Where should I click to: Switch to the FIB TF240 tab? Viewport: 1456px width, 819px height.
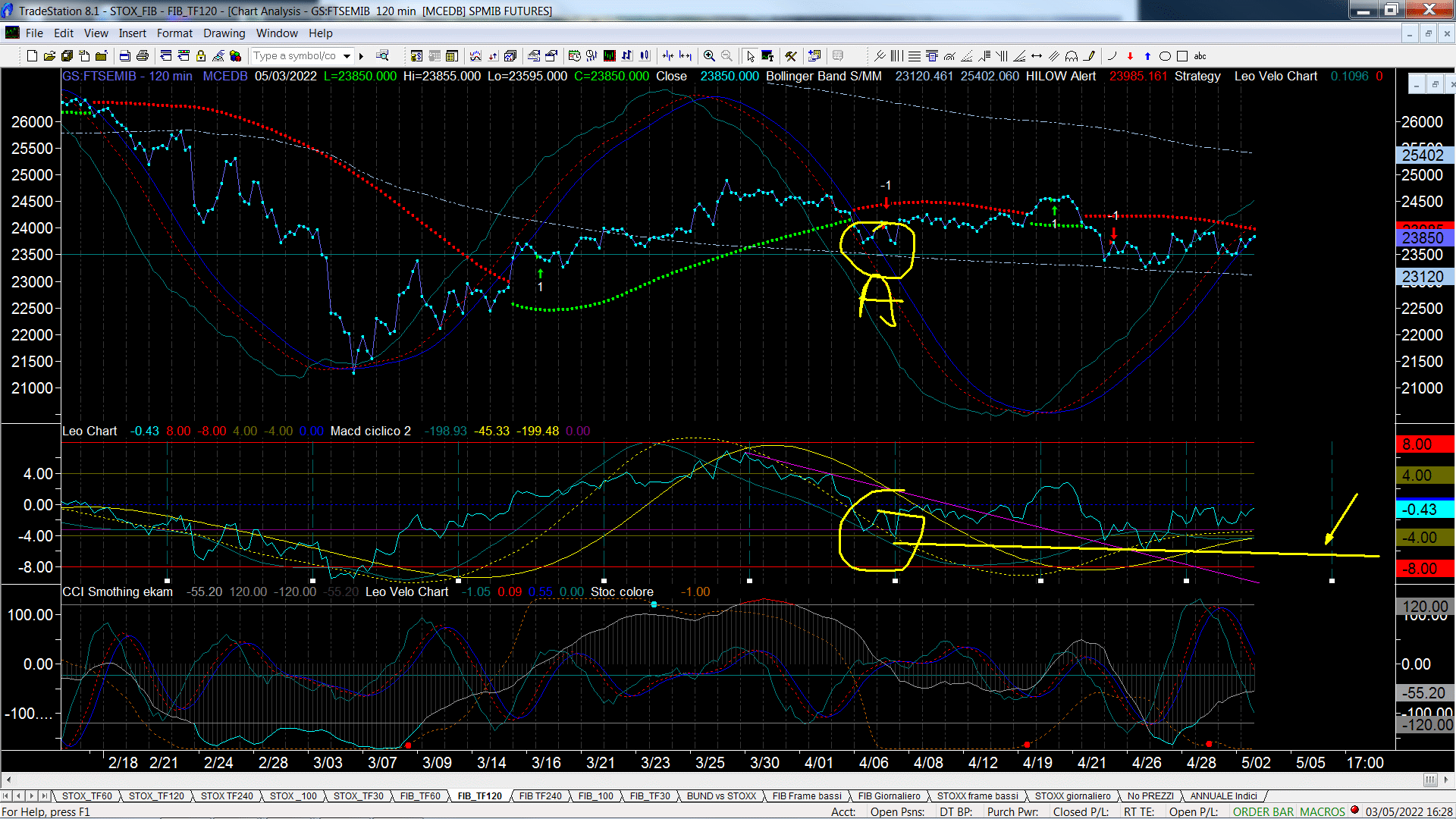point(541,795)
